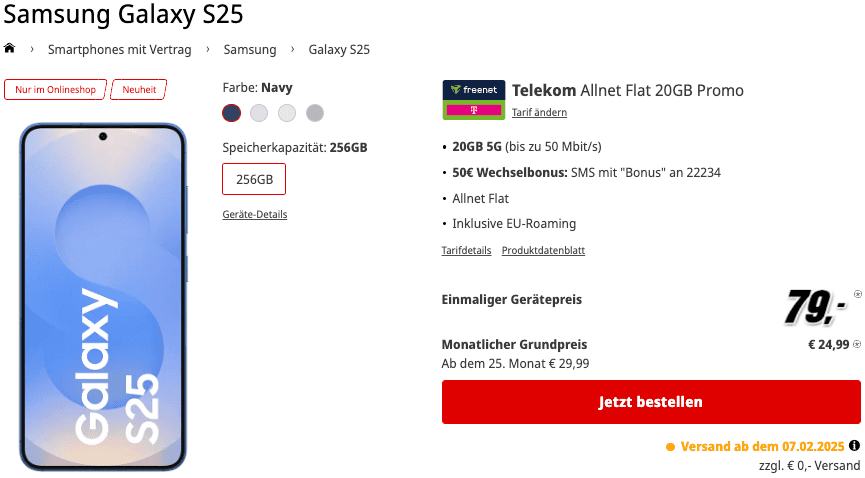Click info icon next to device price 79

point(857,294)
